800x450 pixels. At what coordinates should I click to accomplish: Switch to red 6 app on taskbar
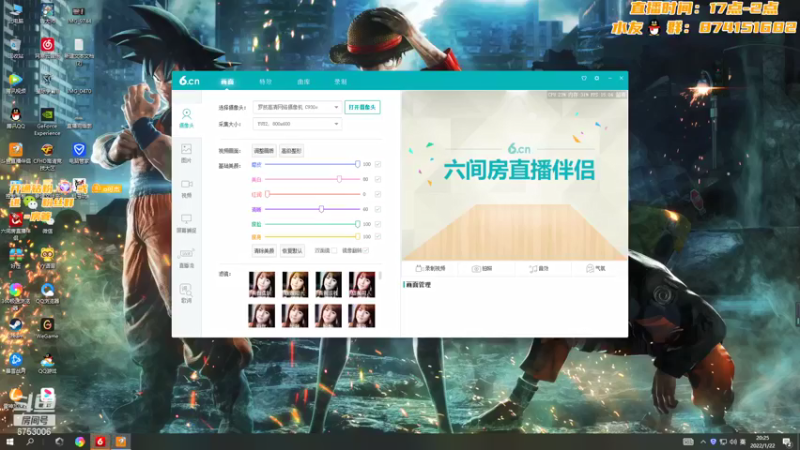coord(101,442)
